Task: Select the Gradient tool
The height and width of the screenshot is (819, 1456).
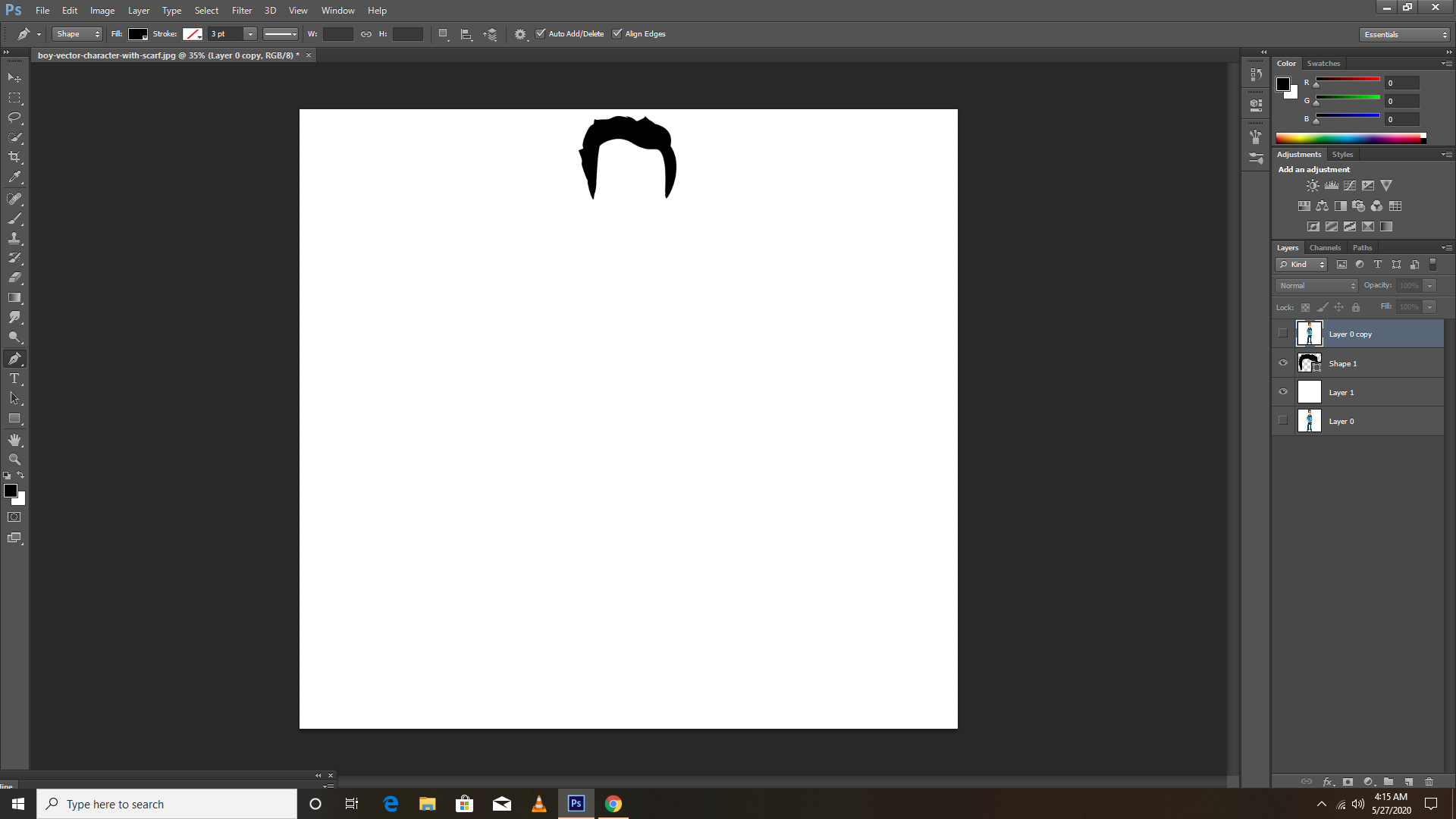Action: [14, 298]
